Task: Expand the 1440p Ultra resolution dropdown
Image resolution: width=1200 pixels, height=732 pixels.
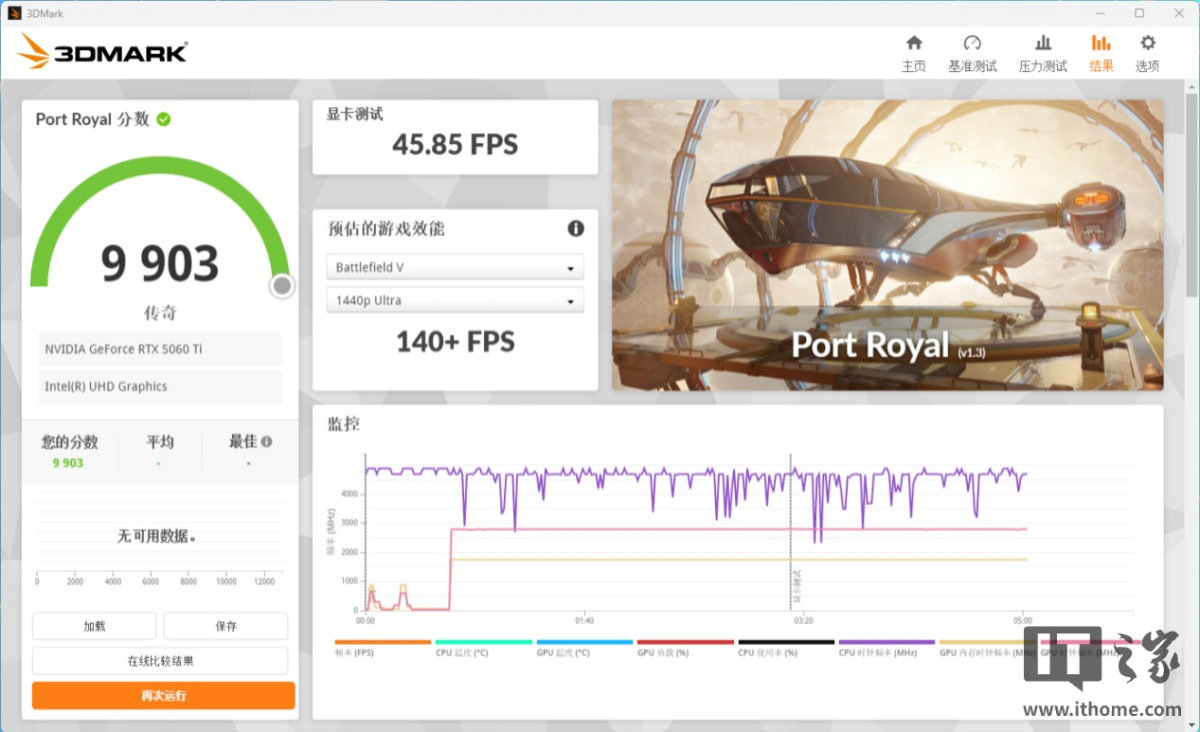Action: pyautogui.click(x=455, y=301)
